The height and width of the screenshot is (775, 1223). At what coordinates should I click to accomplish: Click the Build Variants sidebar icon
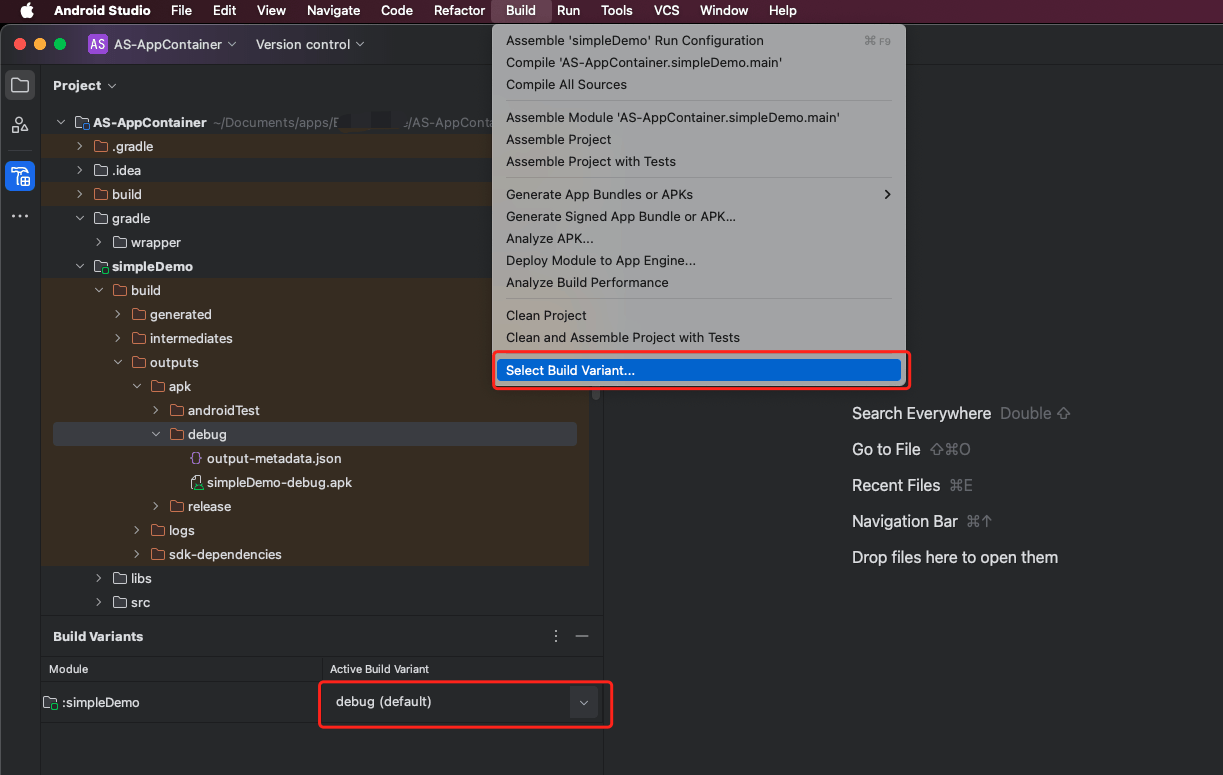[x=20, y=177]
